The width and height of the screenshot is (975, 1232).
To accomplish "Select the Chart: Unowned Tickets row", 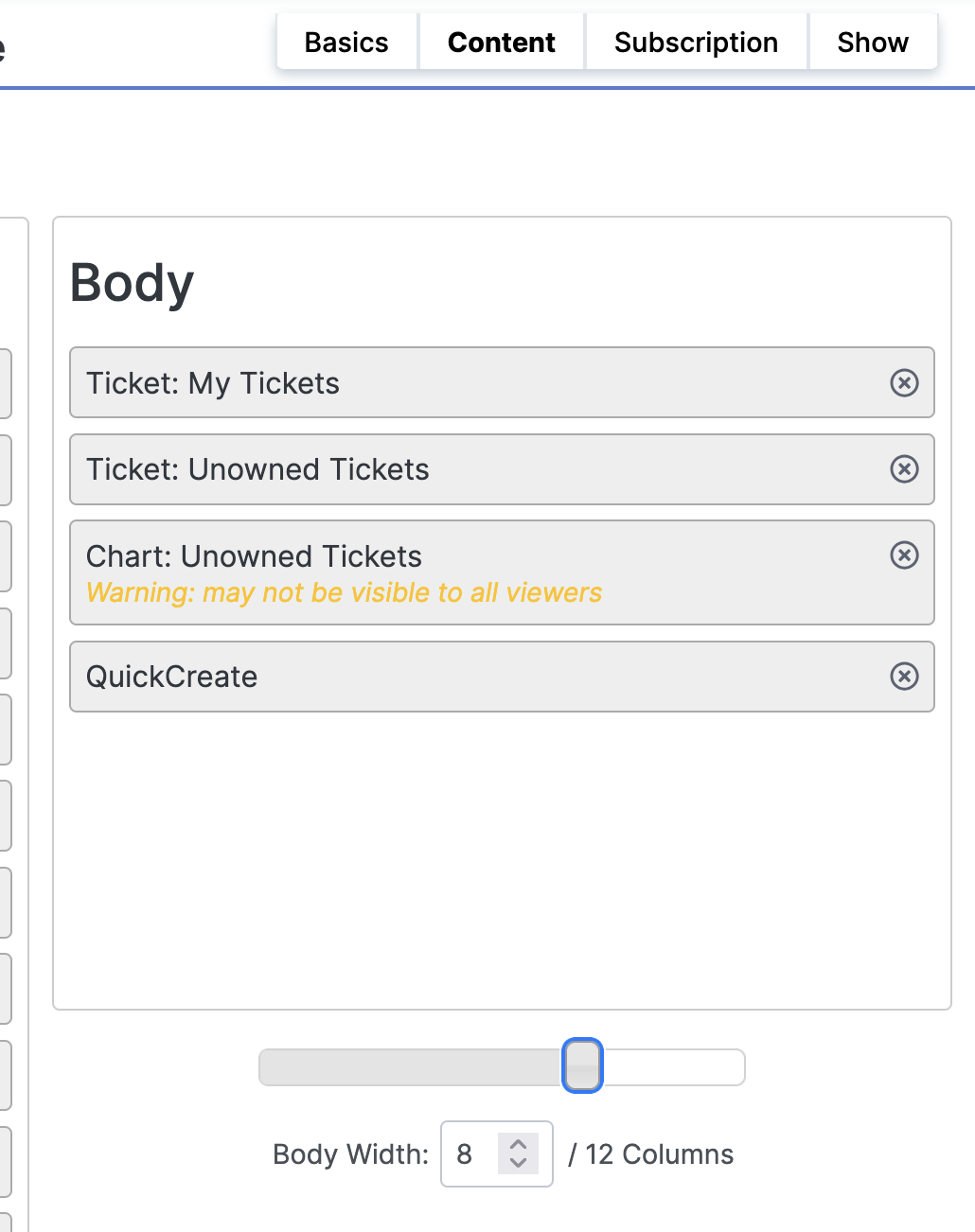I will (502, 572).
